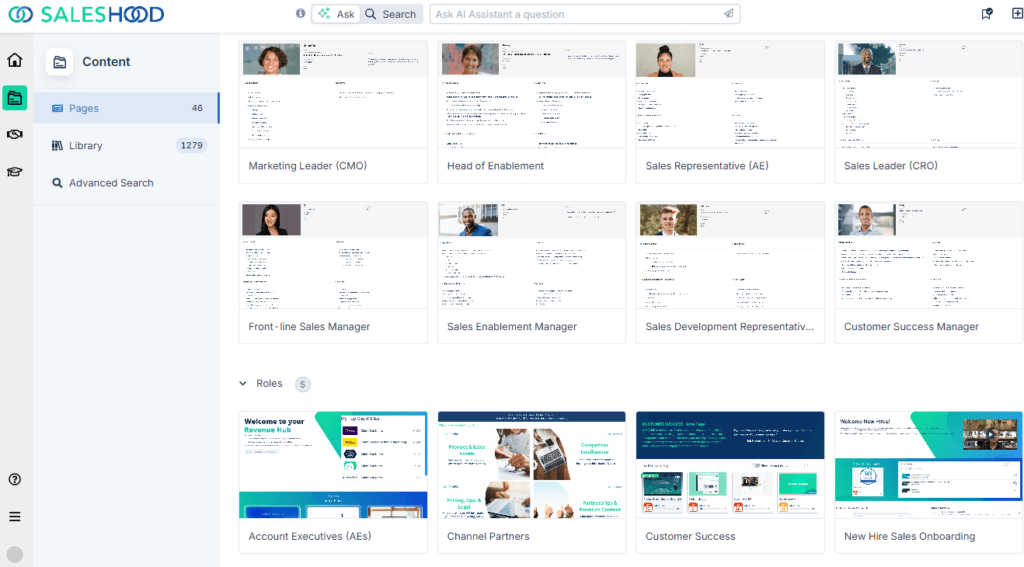The height and width of the screenshot is (567, 1024).
Task: Open the Home icon in left rail
Action: (14, 60)
